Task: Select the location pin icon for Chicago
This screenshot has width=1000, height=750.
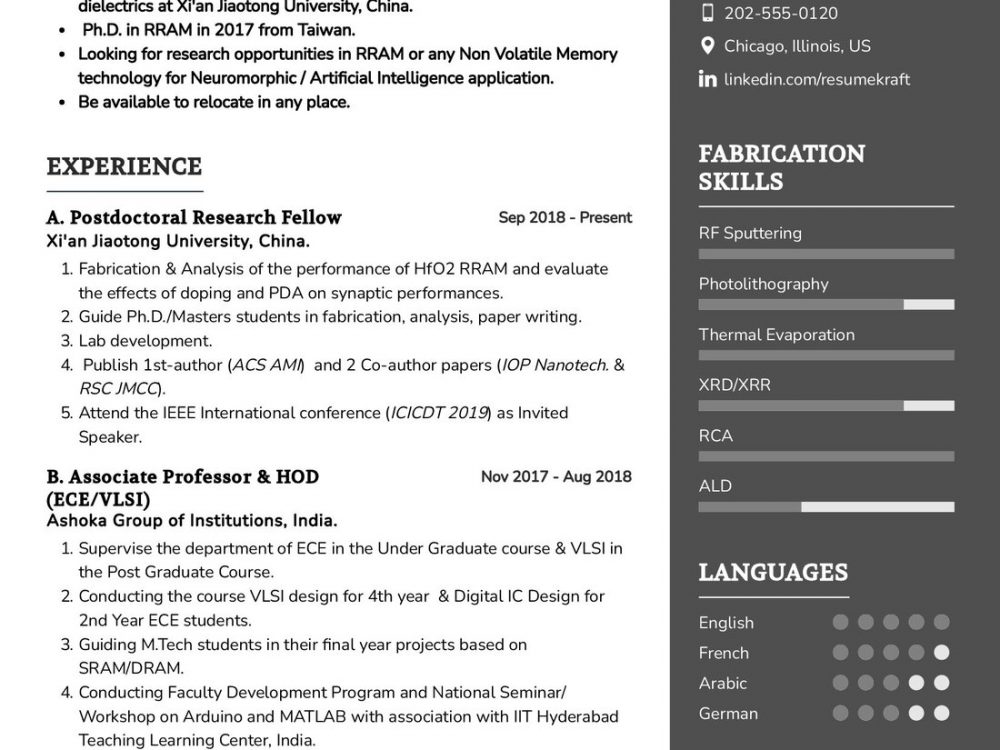Action: coord(709,46)
